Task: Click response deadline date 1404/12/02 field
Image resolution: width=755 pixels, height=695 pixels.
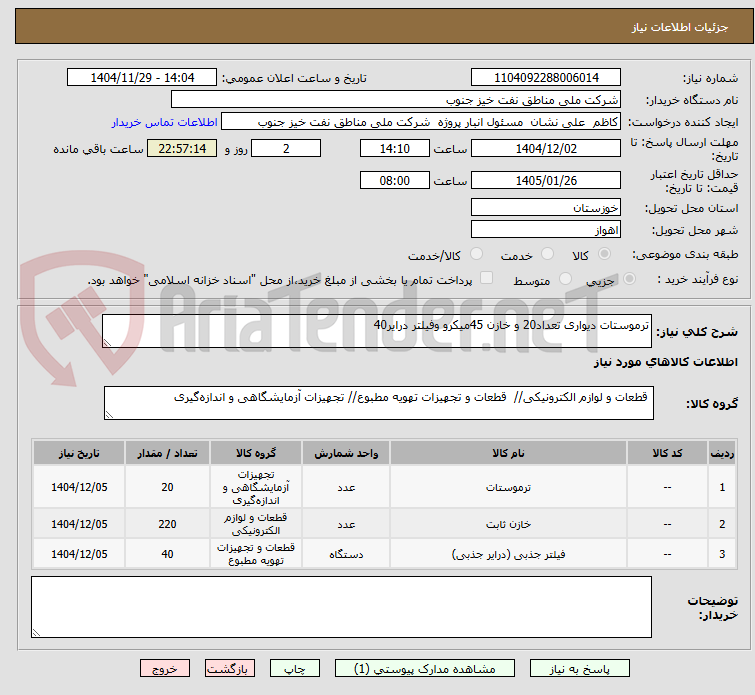Action: point(546,148)
